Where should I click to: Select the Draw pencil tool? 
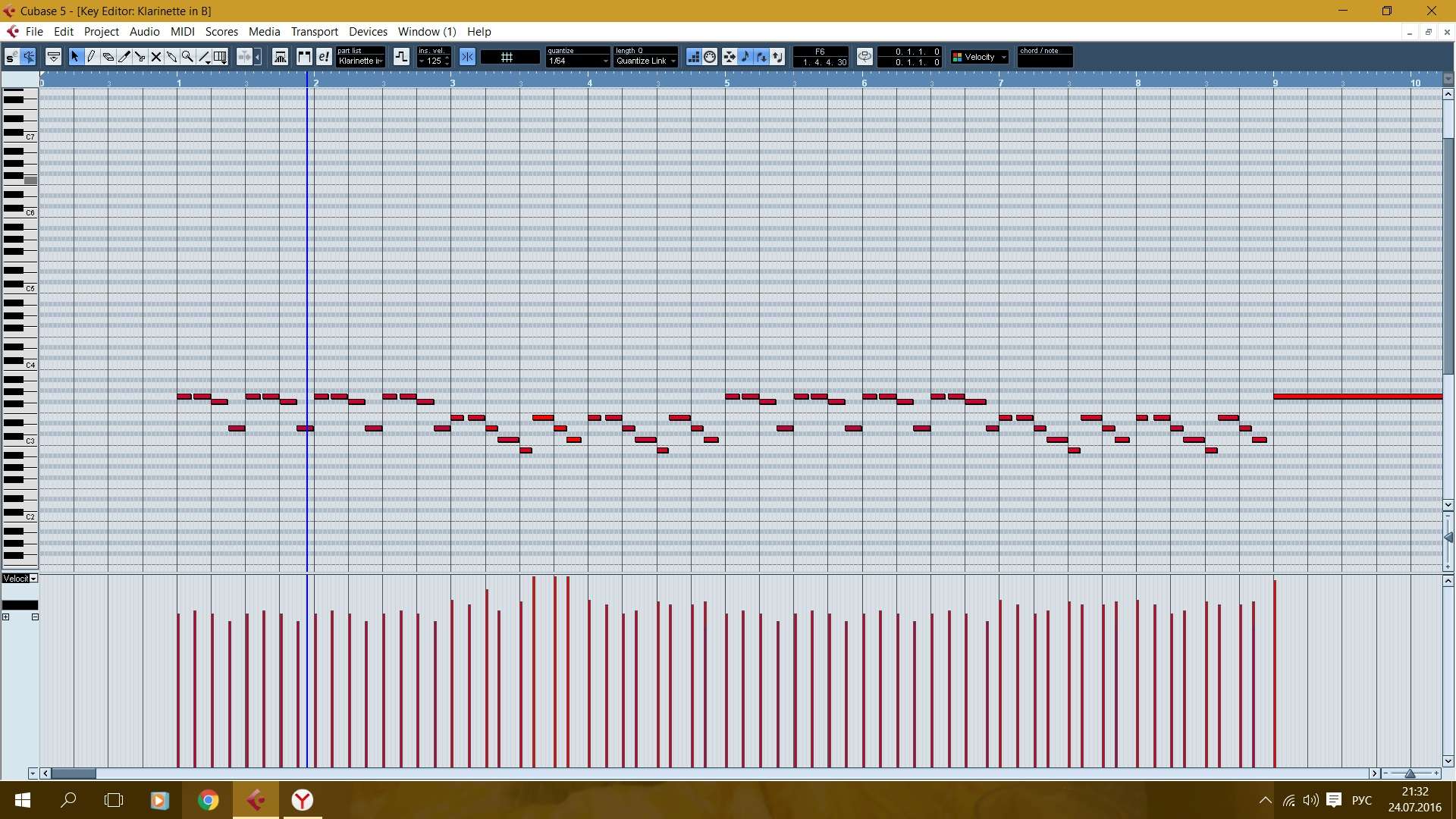click(x=91, y=57)
